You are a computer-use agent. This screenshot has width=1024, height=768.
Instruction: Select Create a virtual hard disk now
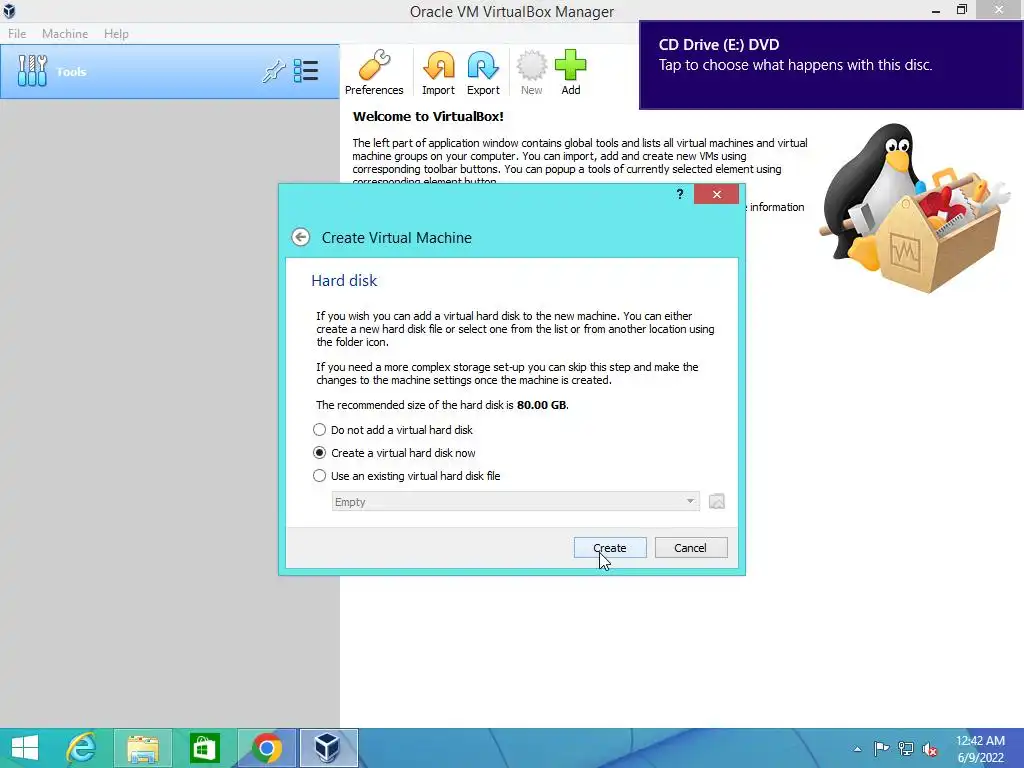(x=394, y=453)
